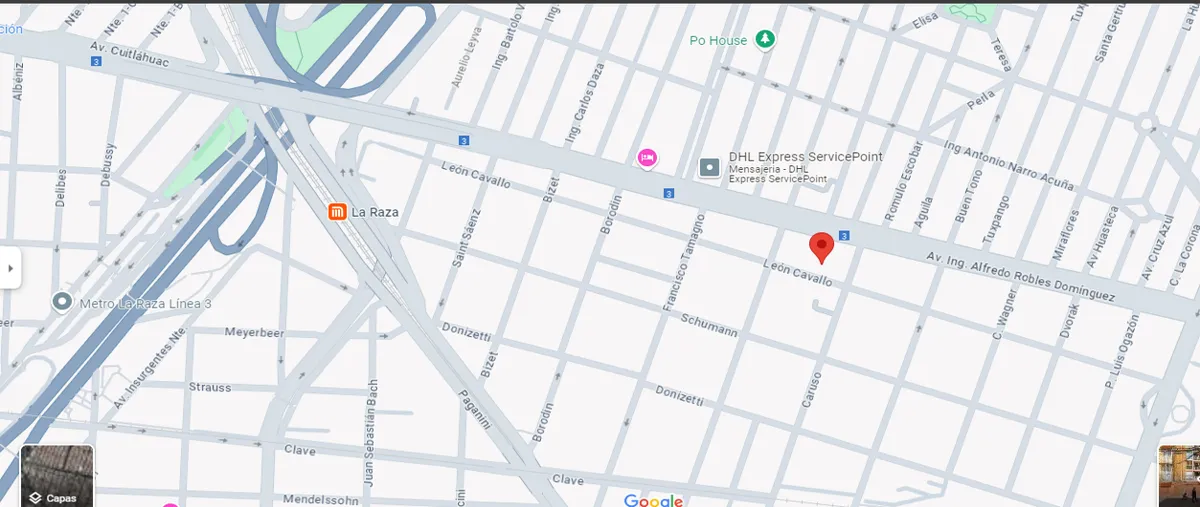The width and height of the screenshot is (1200, 507).
Task: Open the pink hotel marker icon
Action: pos(647,157)
